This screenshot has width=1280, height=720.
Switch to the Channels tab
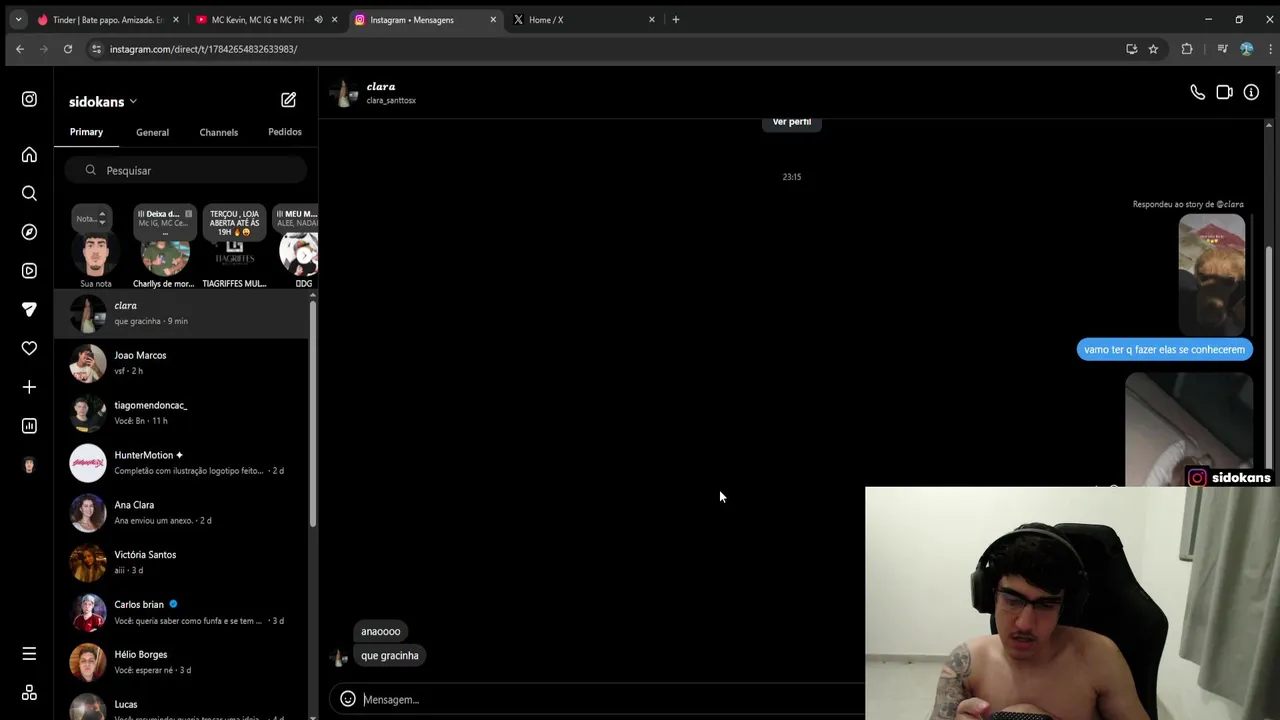[x=218, y=132]
